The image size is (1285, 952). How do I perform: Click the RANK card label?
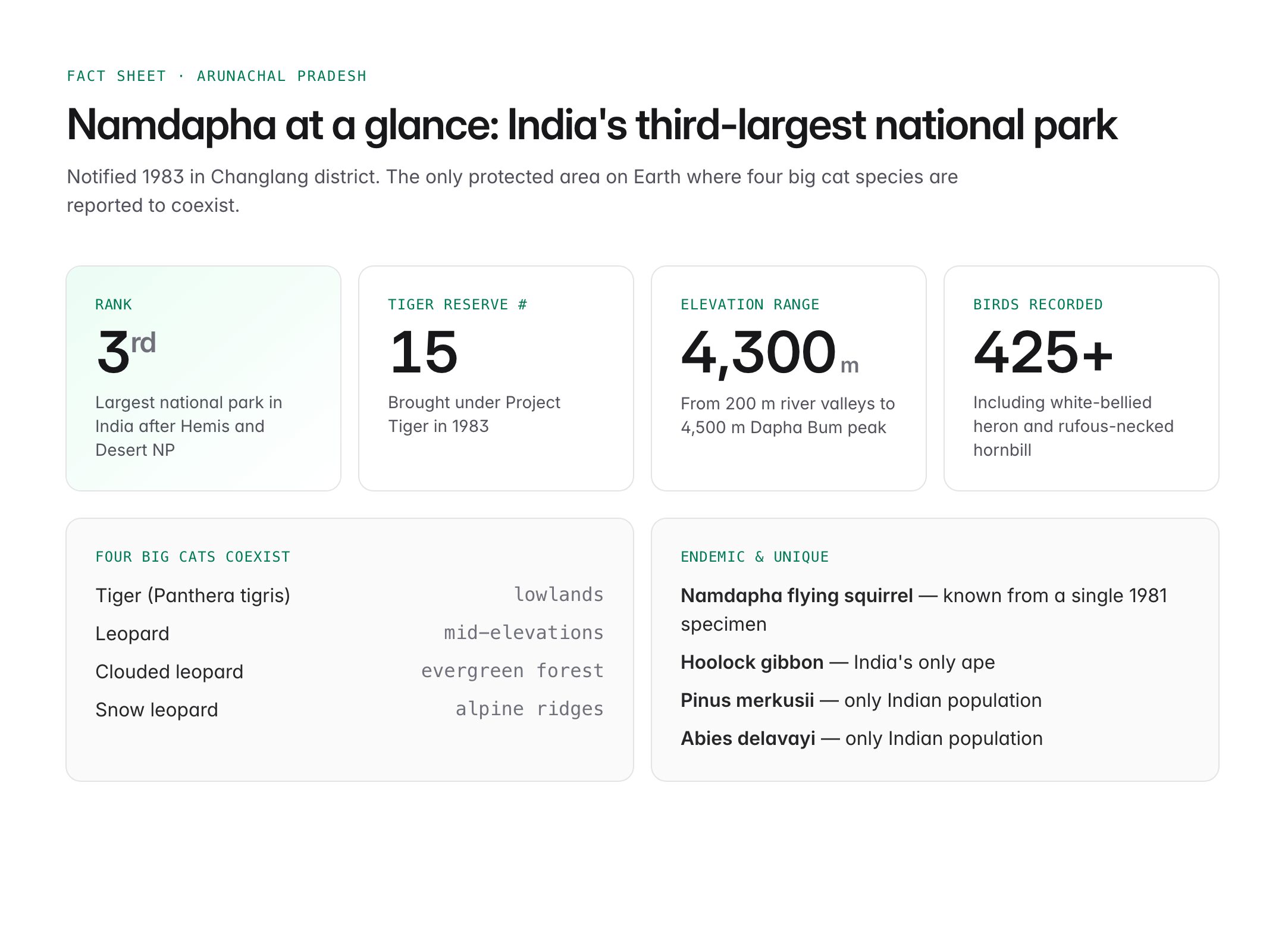click(x=114, y=305)
